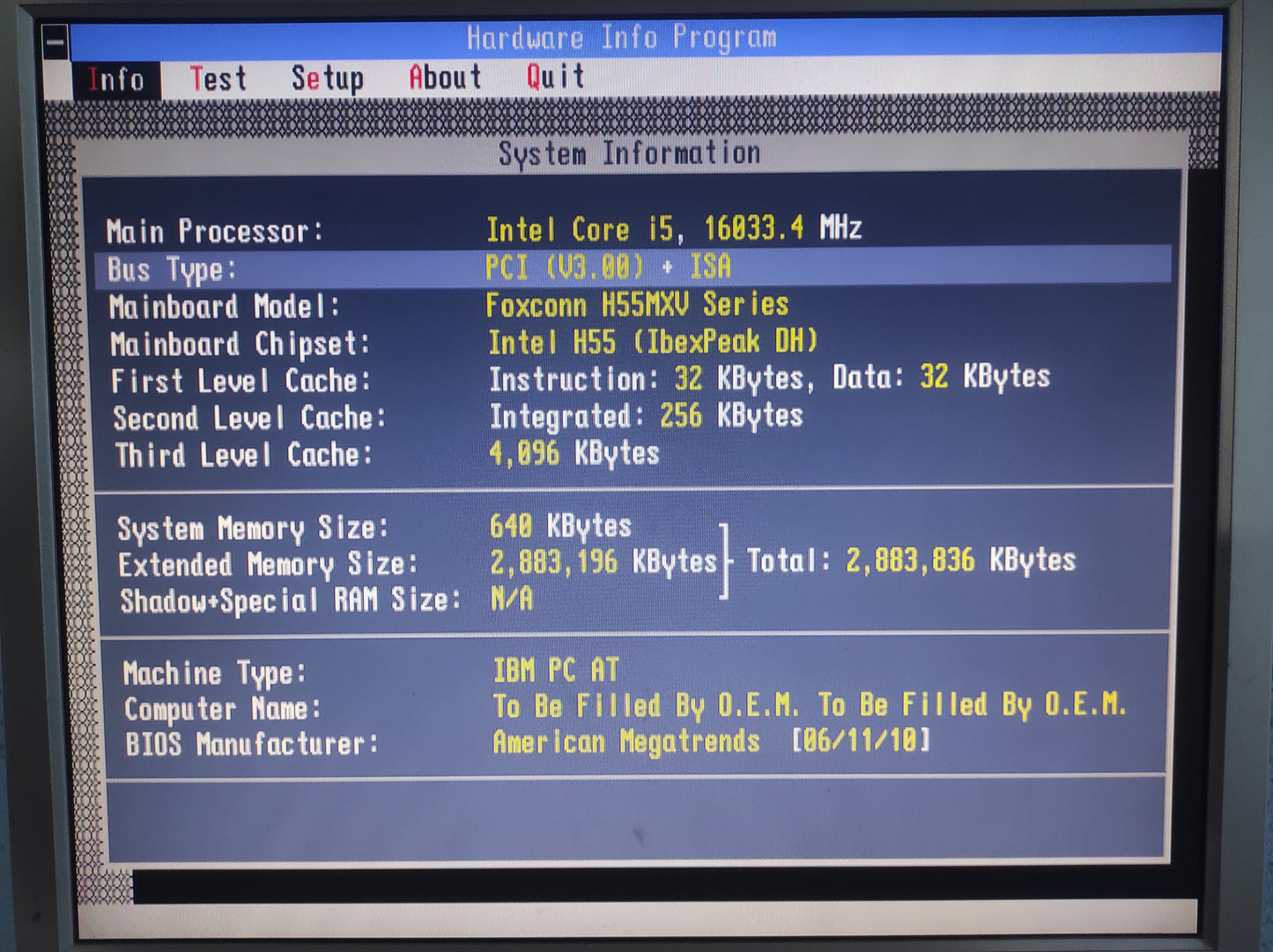This screenshot has width=1273, height=952.
Task: Select the Shadow+Special RAM Size row
Action: click(x=291, y=601)
